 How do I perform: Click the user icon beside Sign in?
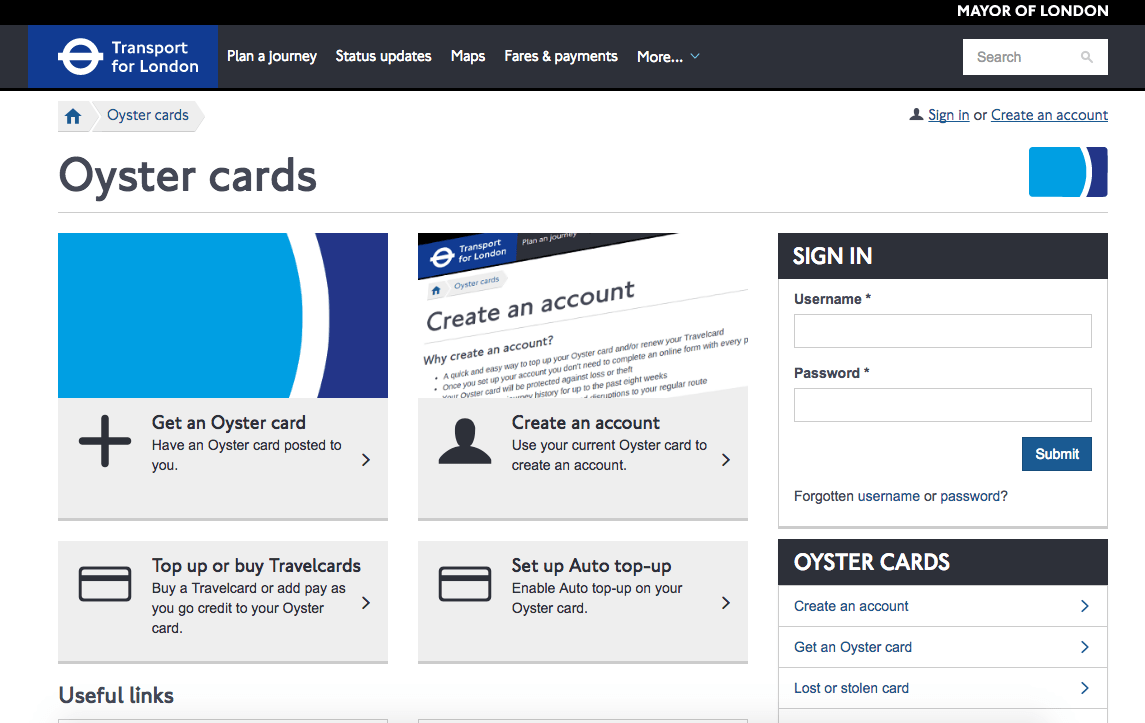coord(916,115)
